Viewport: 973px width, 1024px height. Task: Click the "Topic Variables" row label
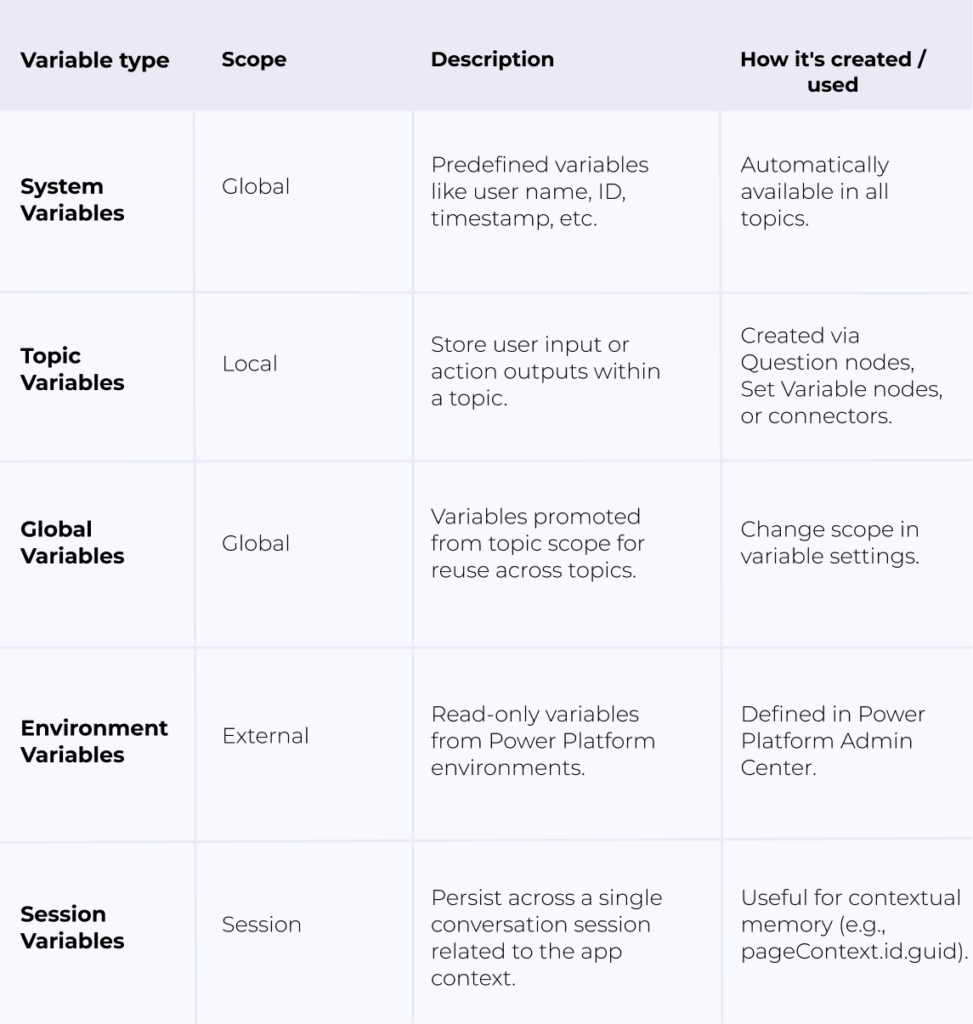click(72, 369)
